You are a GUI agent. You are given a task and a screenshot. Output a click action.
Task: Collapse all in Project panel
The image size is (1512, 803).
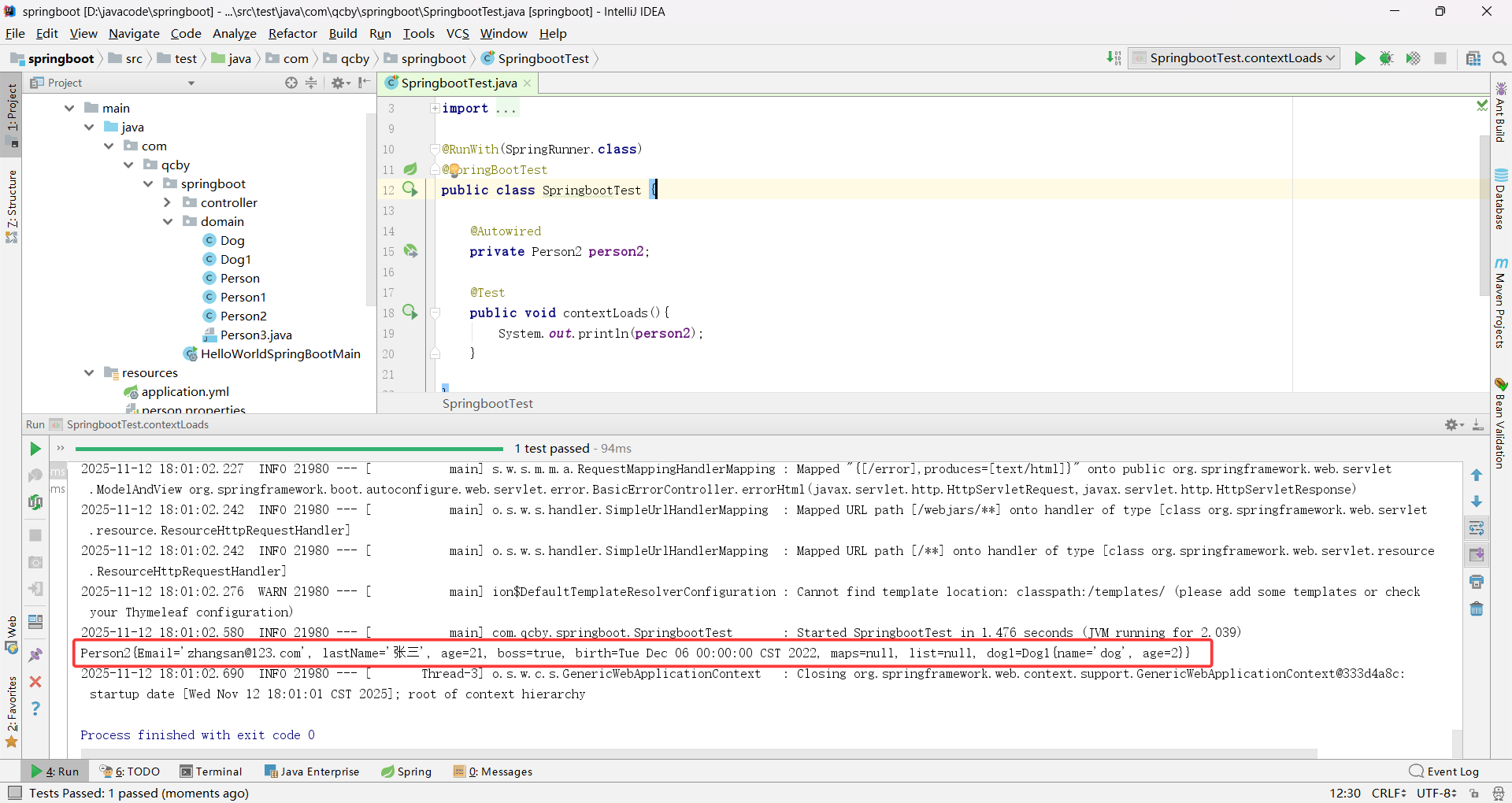coord(311,83)
